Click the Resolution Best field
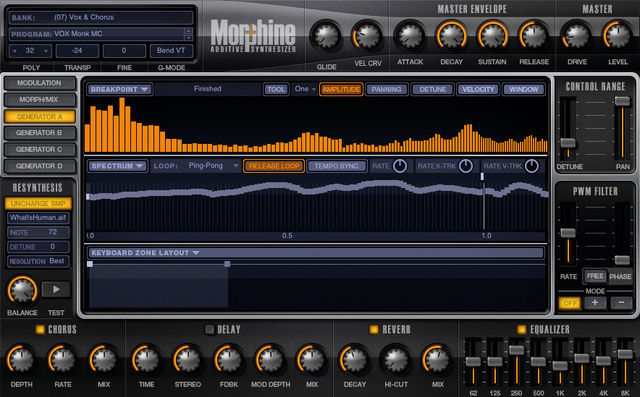This screenshot has width=640, height=397. point(38,261)
